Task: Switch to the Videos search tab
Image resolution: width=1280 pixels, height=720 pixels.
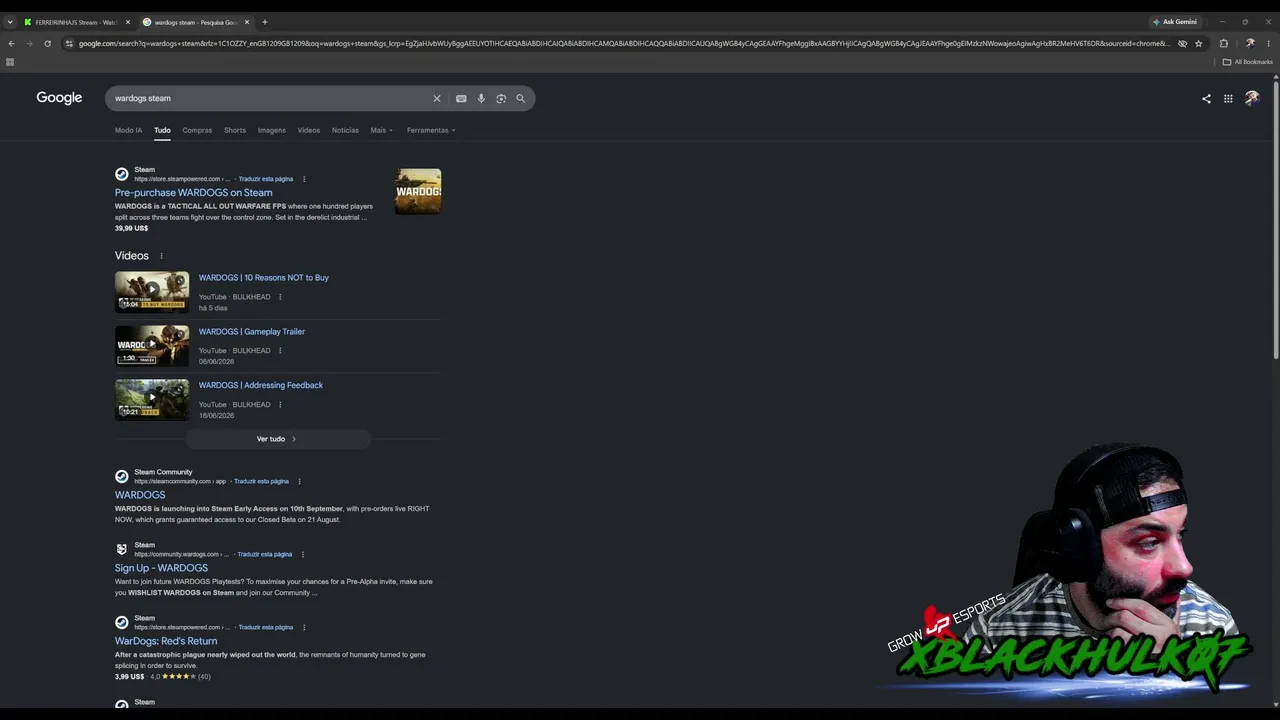Action: point(309,130)
